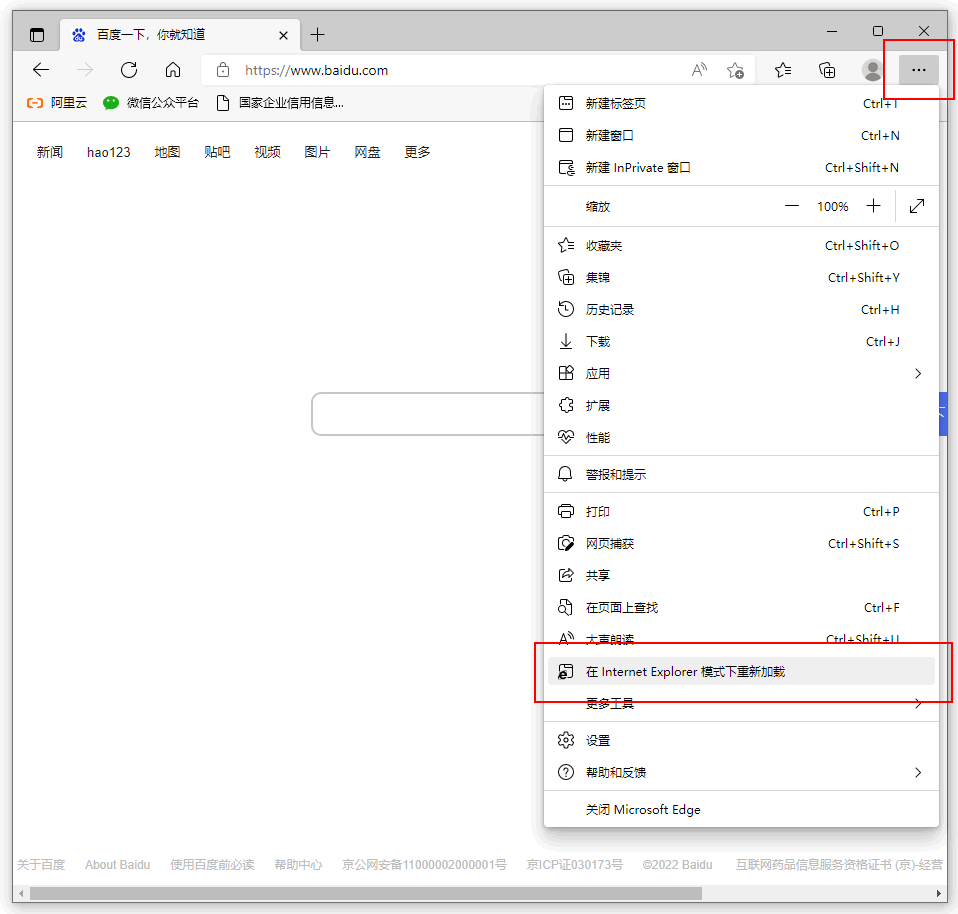958x914 pixels.
Task: Open Baidu 贴吧 link
Action: point(218,152)
